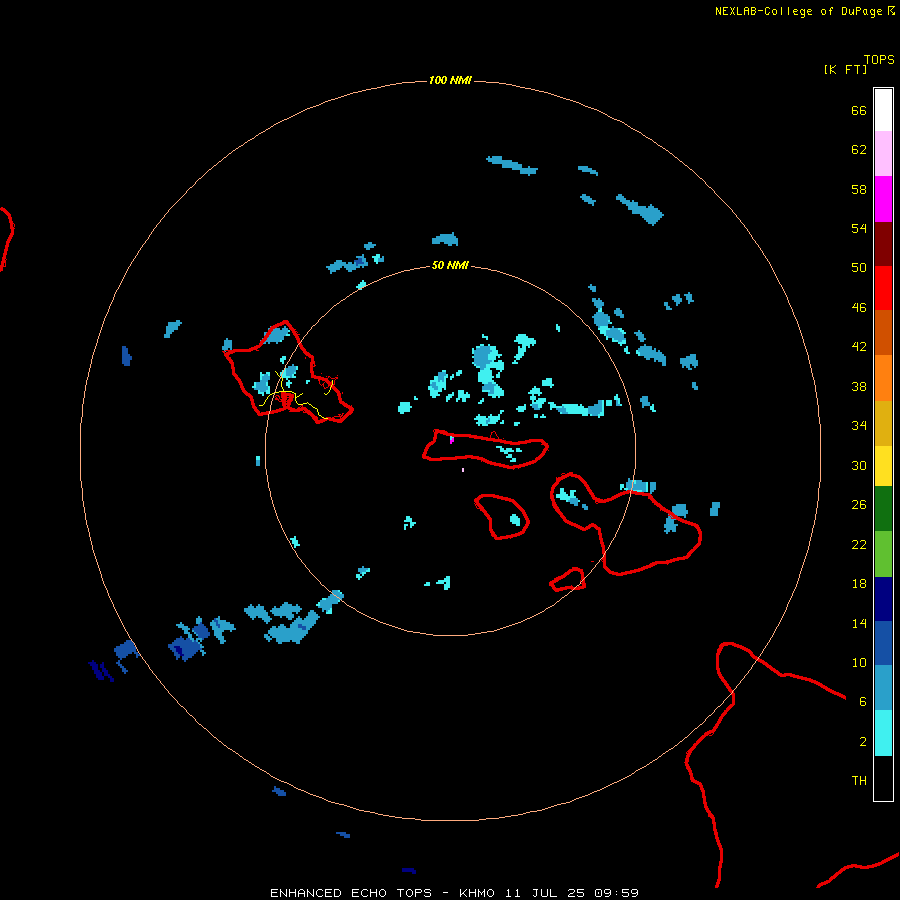Click the "30" legend value
Viewport: 900px width, 900px height.
point(859,465)
